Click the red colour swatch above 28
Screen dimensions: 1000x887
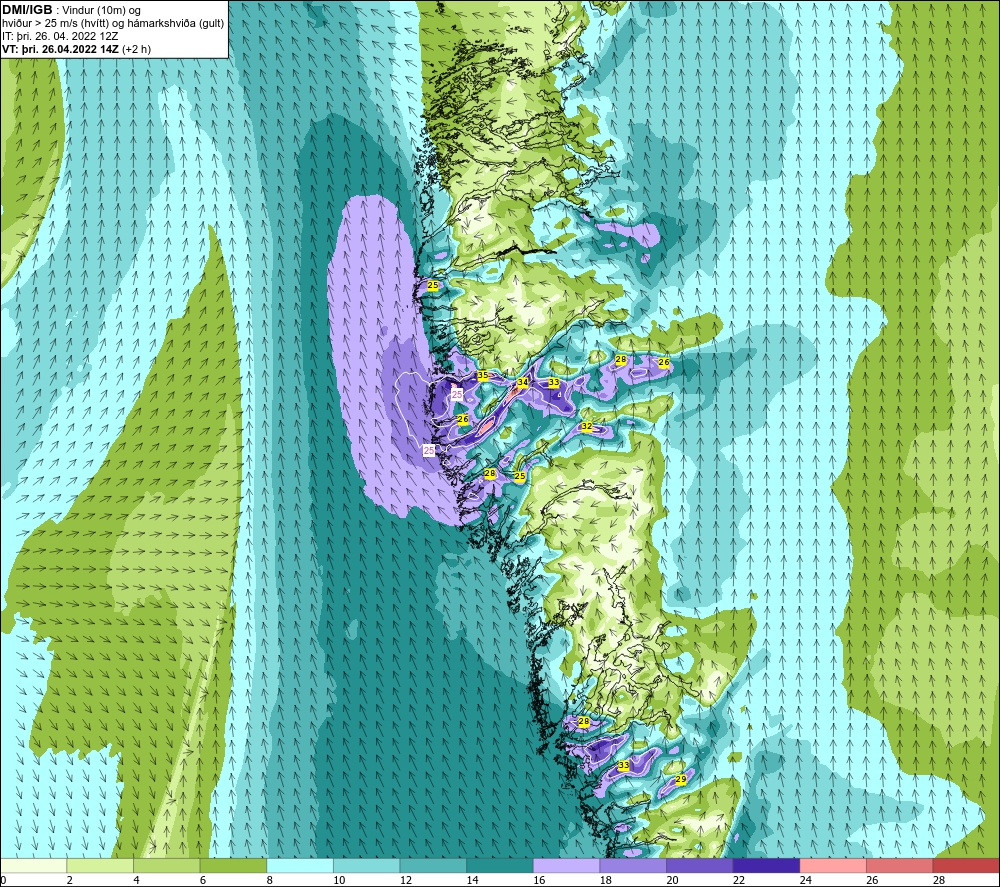(x=966, y=866)
